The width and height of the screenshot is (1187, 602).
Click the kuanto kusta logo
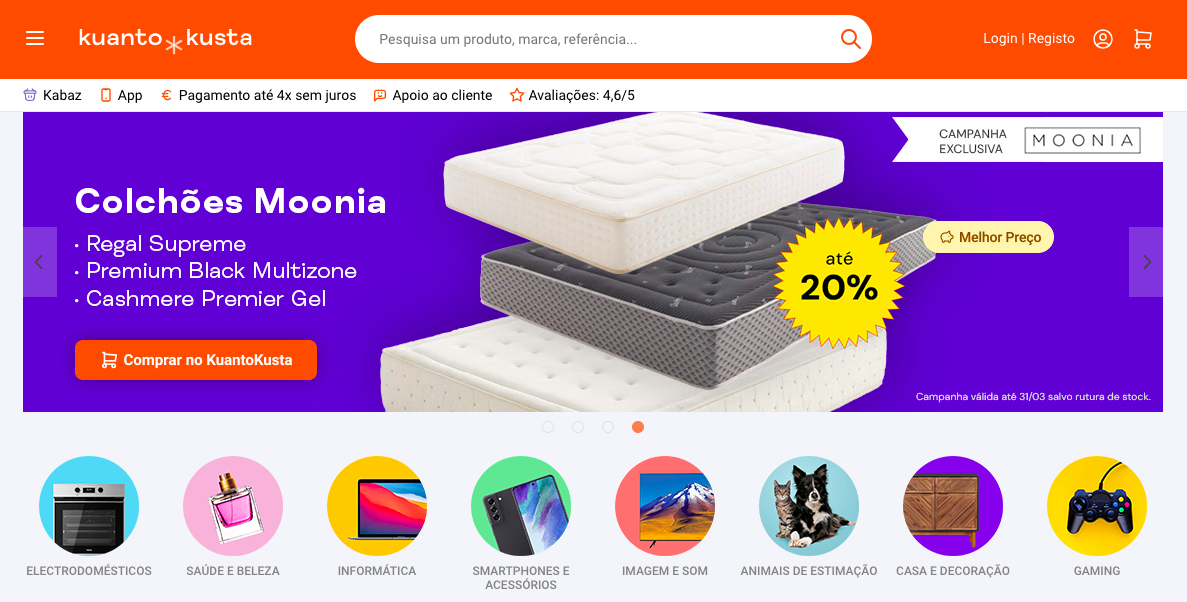click(x=165, y=39)
